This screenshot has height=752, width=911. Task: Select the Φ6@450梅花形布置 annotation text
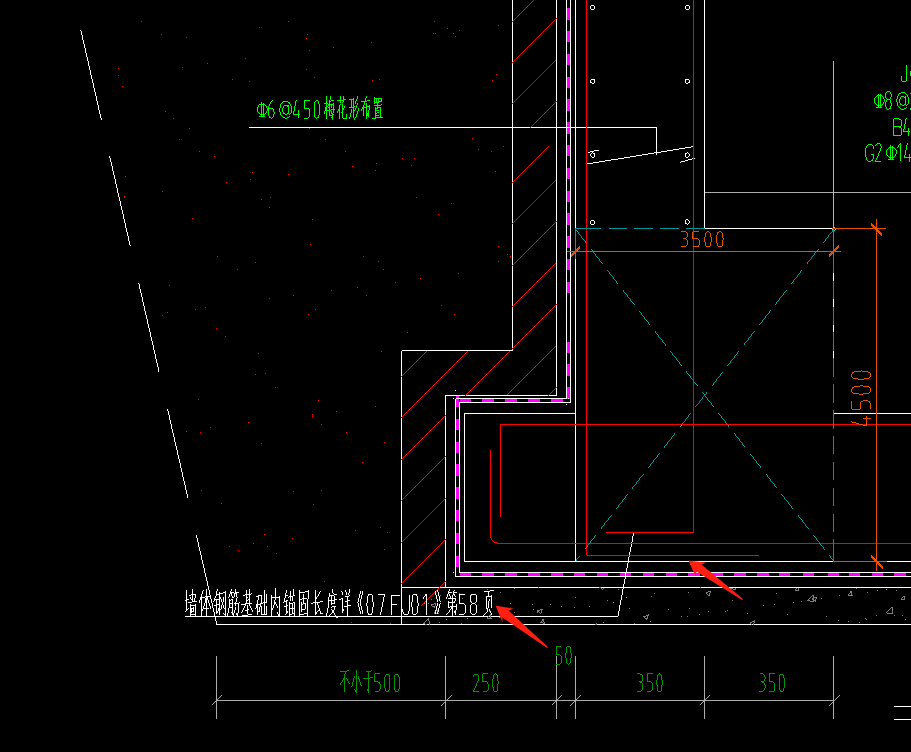click(320, 109)
